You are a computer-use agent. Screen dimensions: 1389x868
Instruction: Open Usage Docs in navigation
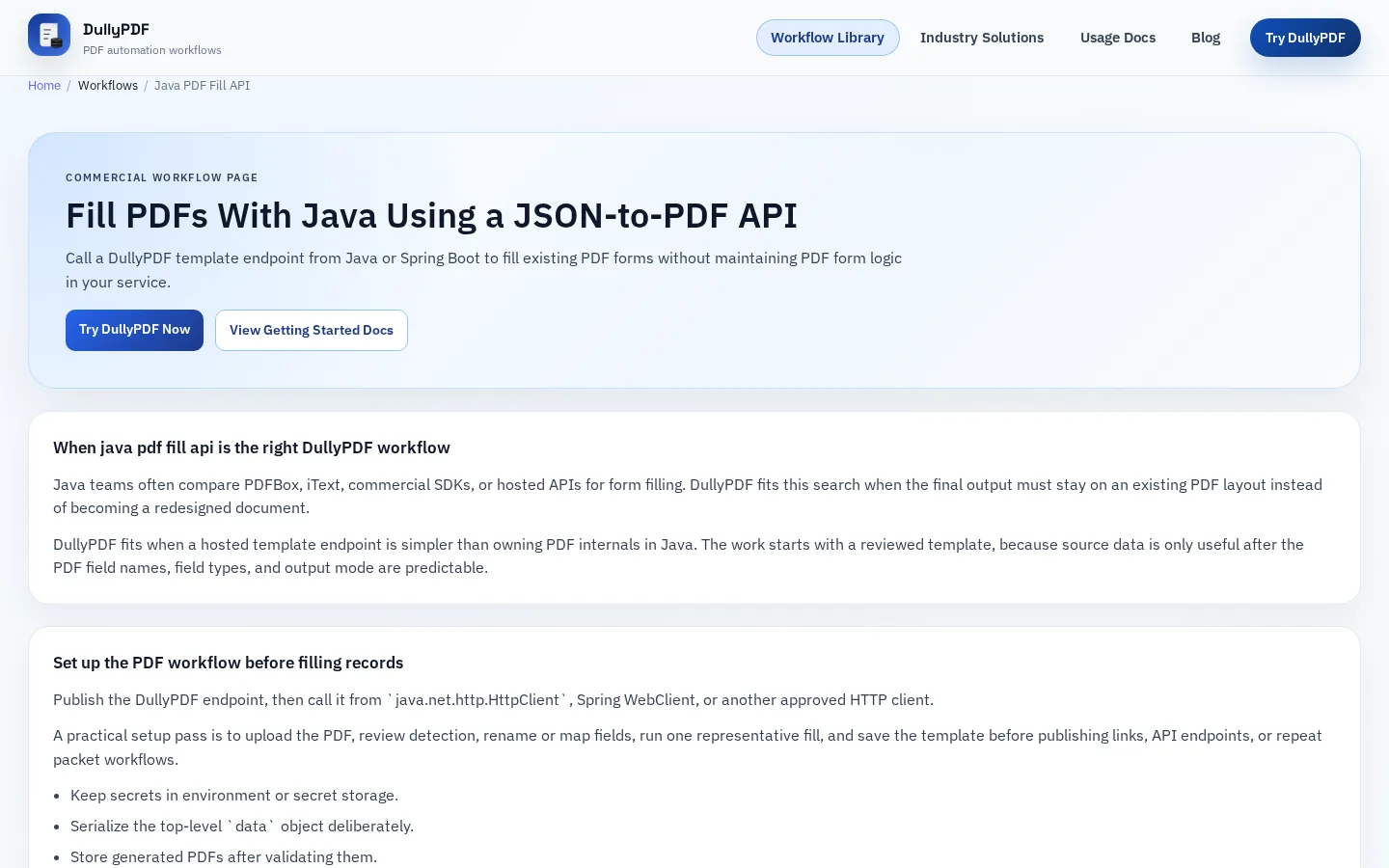pyautogui.click(x=1118, y=38)
